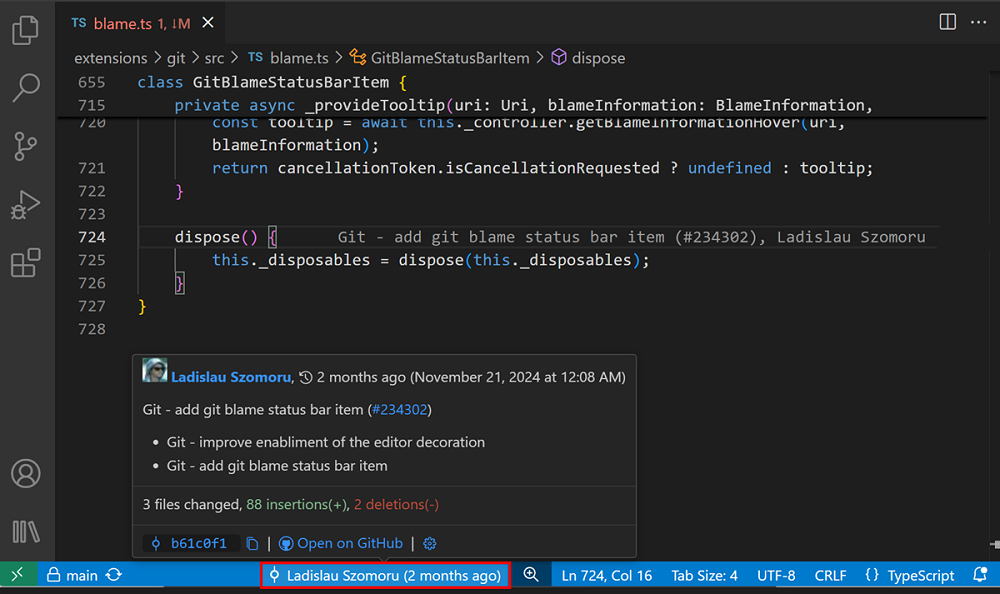Open the notifications bell in the status bar
The image size is (1000, 594).
pyautogui.click(x=981, y=575)
